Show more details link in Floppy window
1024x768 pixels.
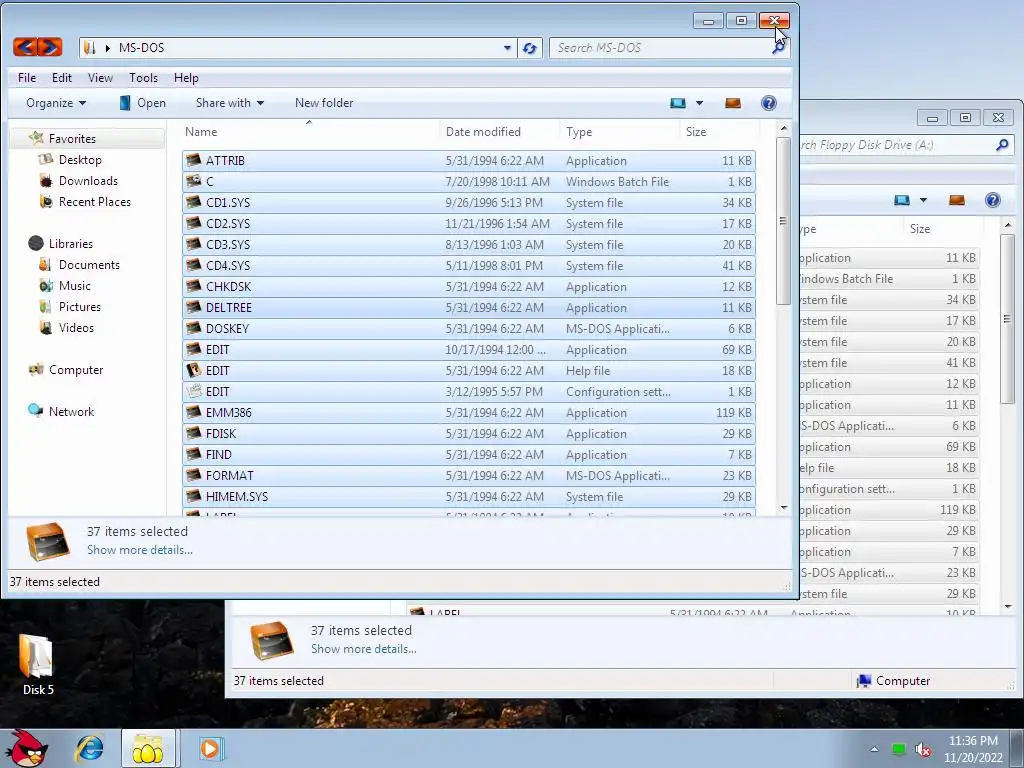click(x=363, y=648)
